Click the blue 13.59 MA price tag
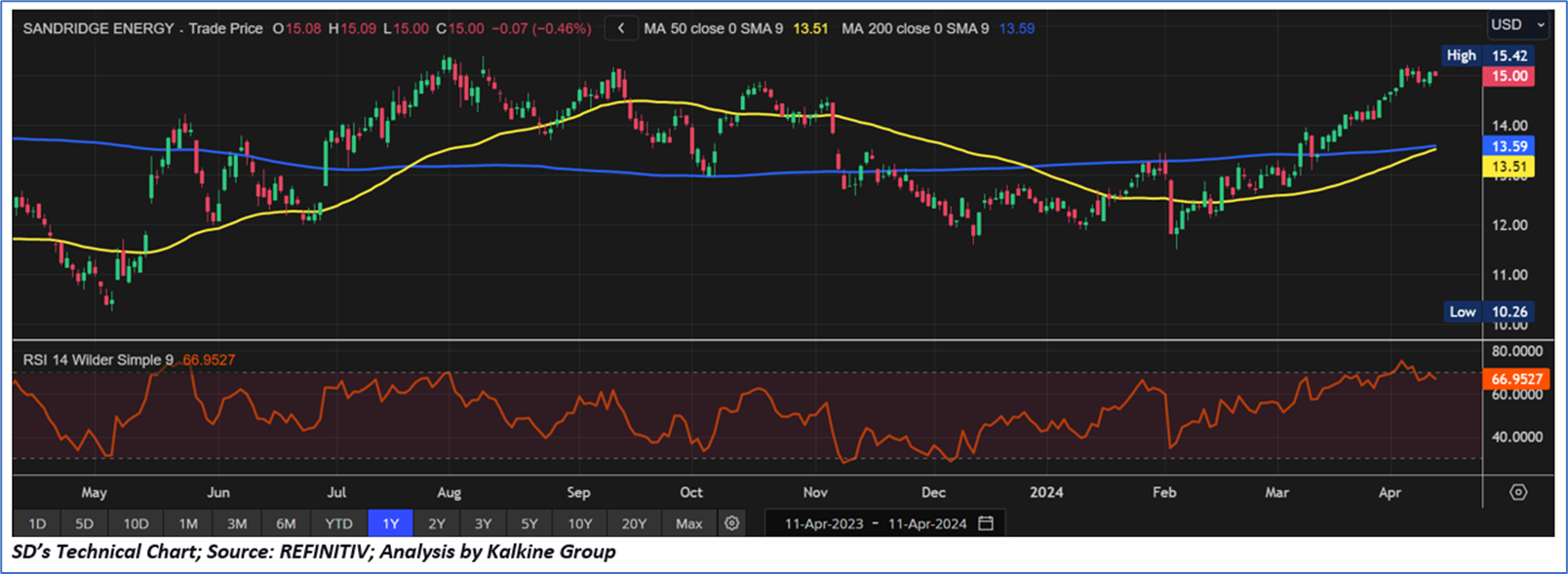The width and height of the screenshot is (1568, 574). click(x=1509, y=146)
